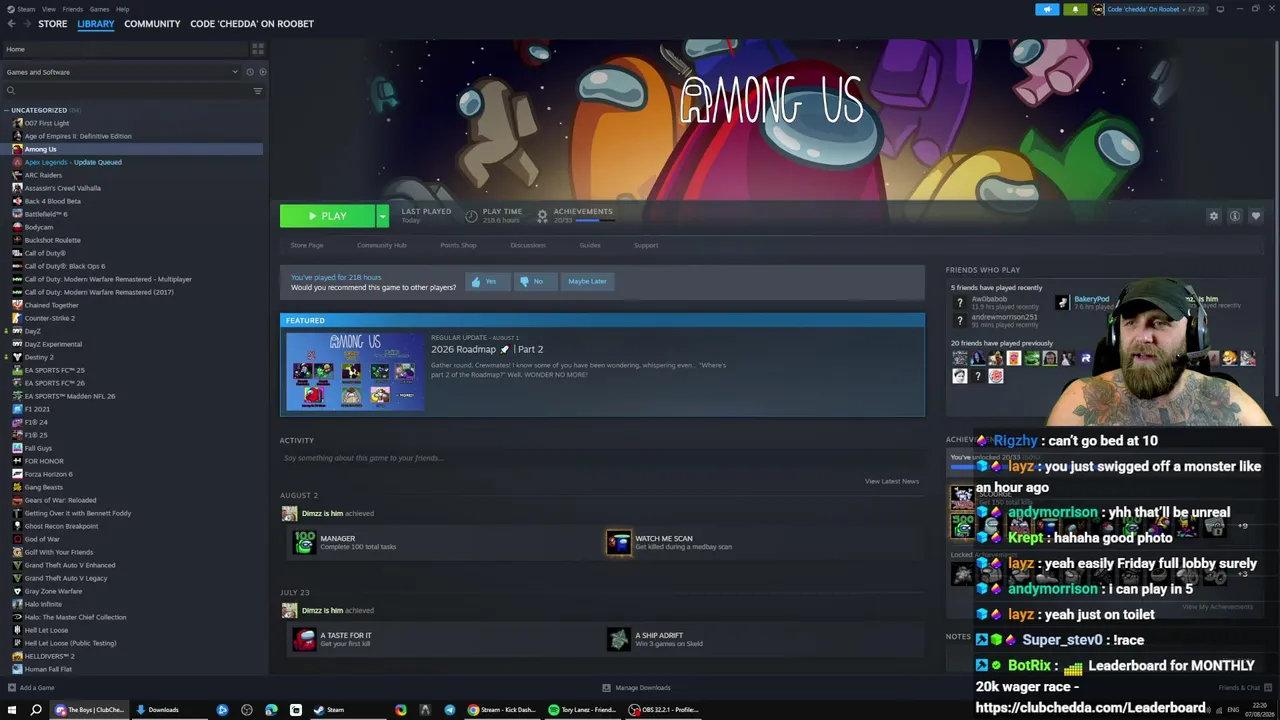Viewport: 1280px width, 720px height.
Task: Enter Big Picture mode icon
Action: [x=1220, y=9]
